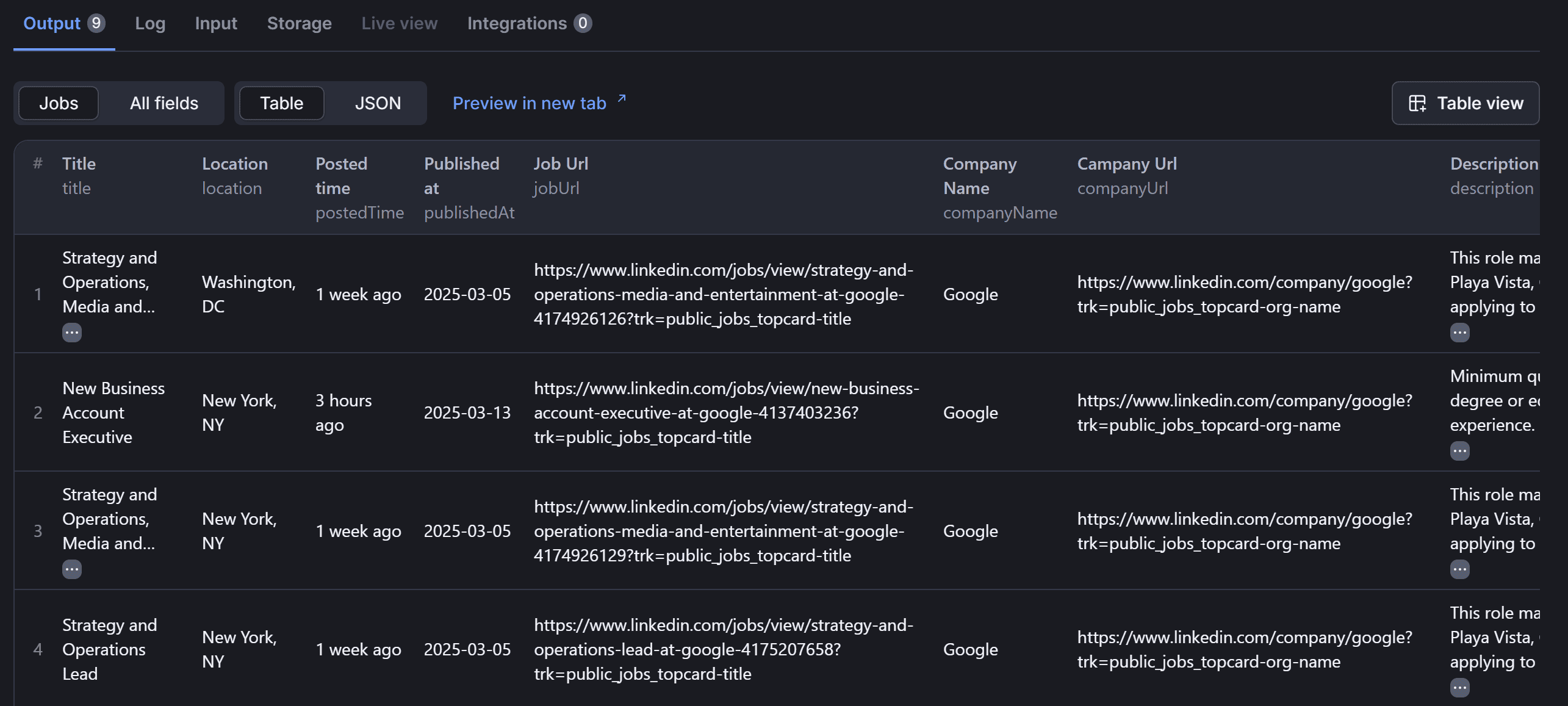1568x706 pixels.
Task: Expand description text in row 4
Action: tap(1459, 688)
